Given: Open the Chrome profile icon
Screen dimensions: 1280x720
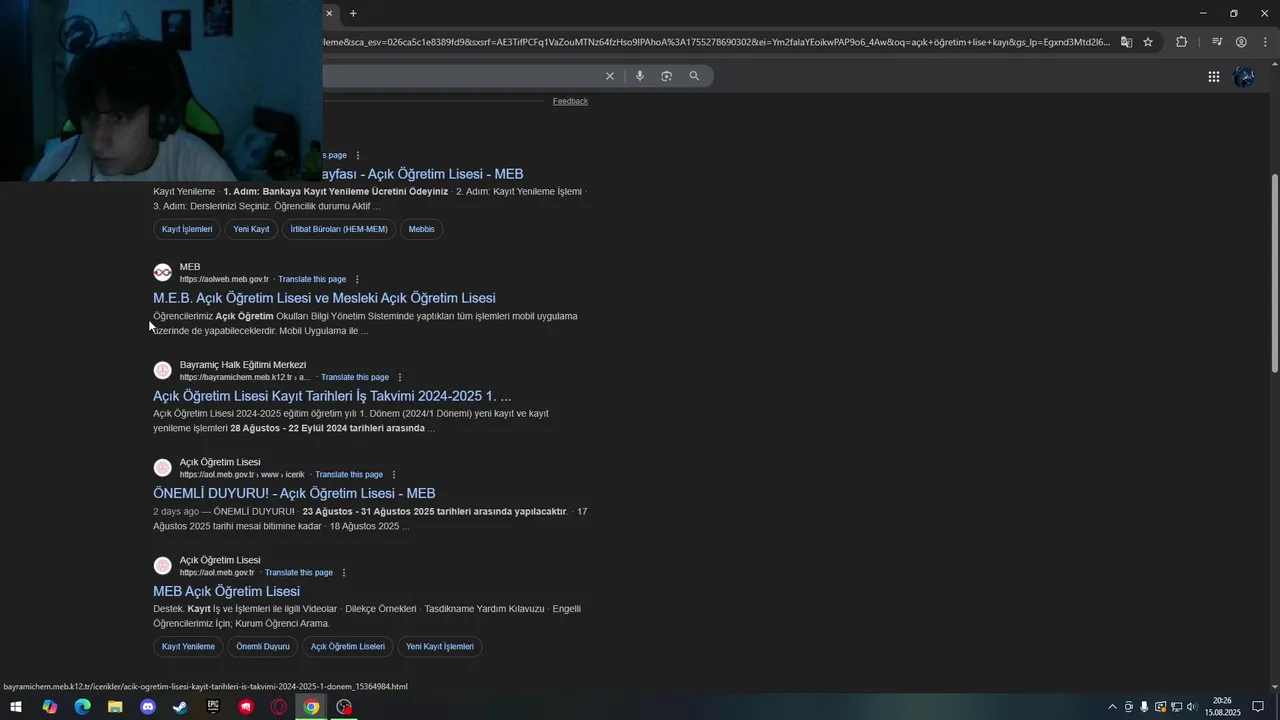Looking at the screenshot, I should 1241,42.
